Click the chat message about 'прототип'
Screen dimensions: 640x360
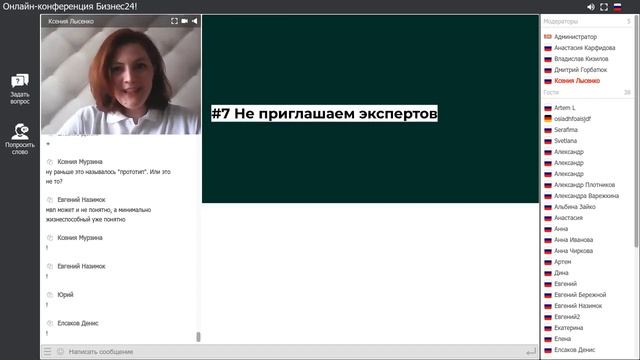click(108, 177)
